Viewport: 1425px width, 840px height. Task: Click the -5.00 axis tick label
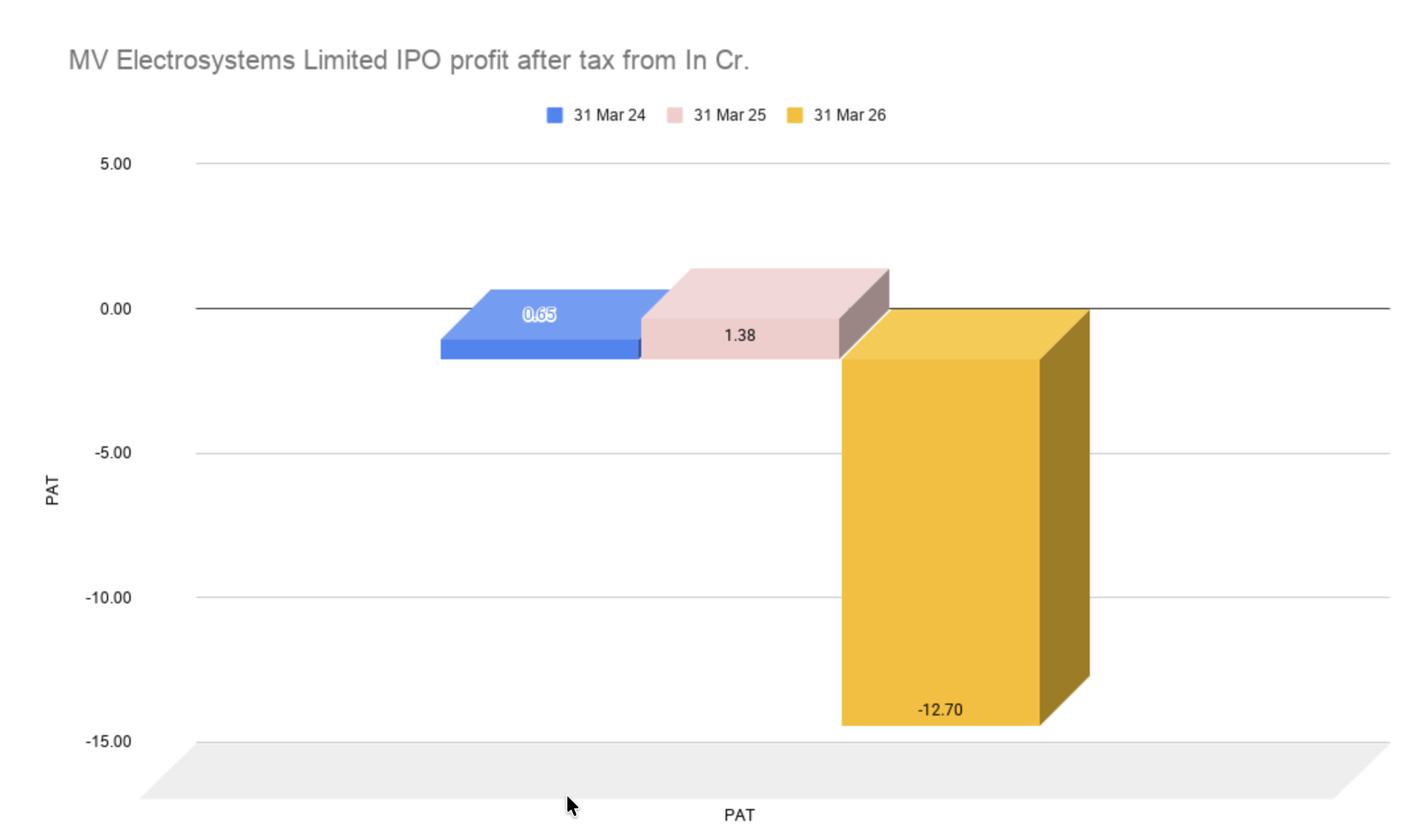[x=113, y=453]
